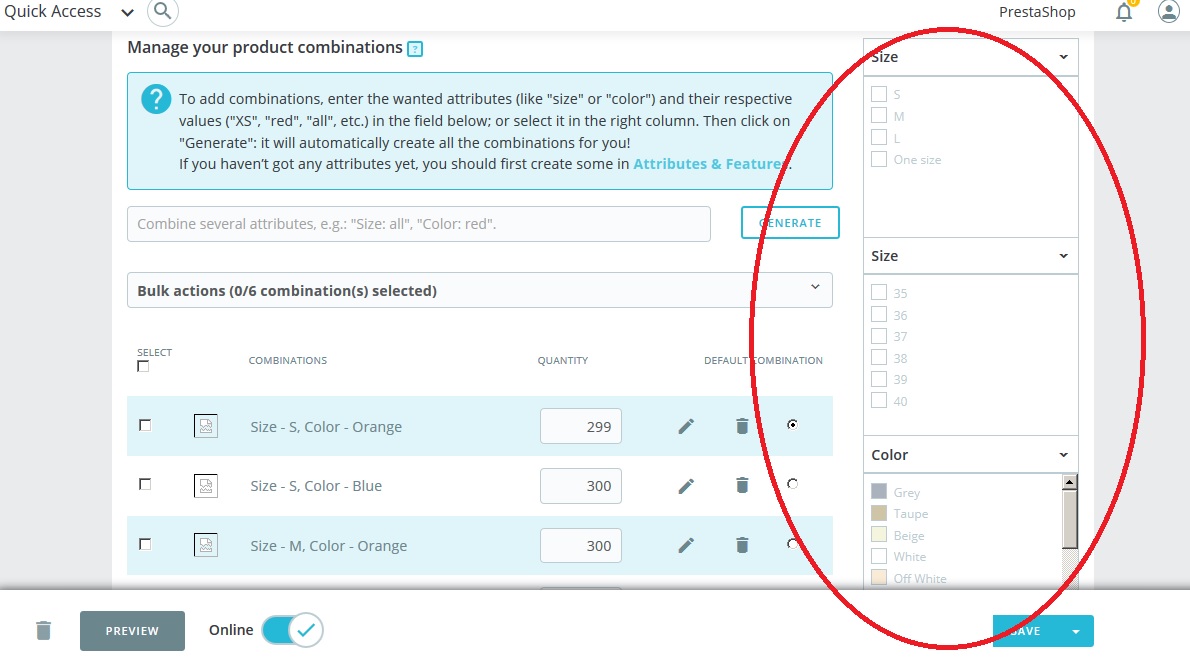Image resolution: width=1190 pixels, height=662 pixels.
Task: Select the Grey color swatch
Action: click(x=879, y=491)
